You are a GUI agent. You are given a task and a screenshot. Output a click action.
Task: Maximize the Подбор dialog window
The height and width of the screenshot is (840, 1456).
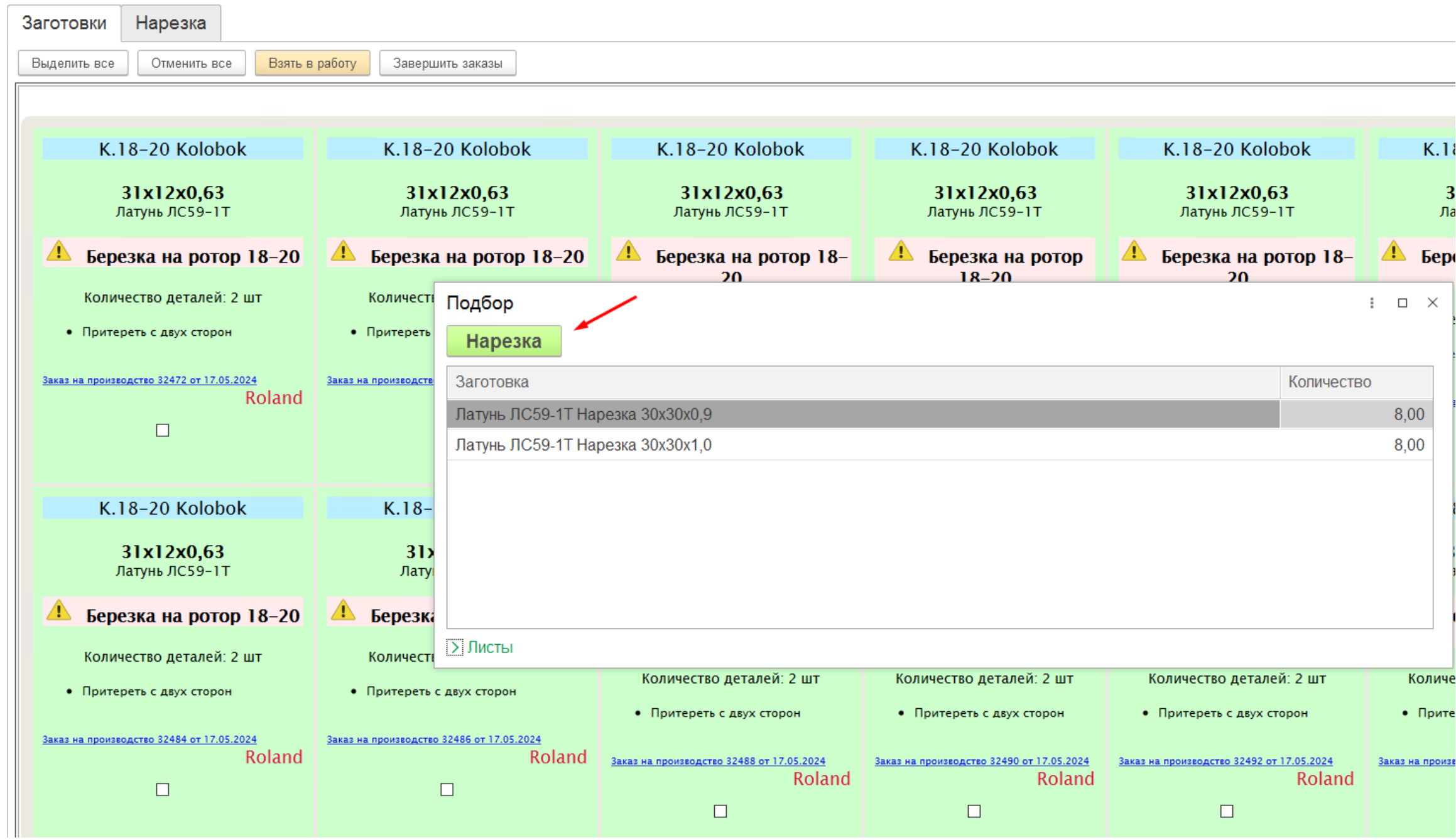(1402, 303)
